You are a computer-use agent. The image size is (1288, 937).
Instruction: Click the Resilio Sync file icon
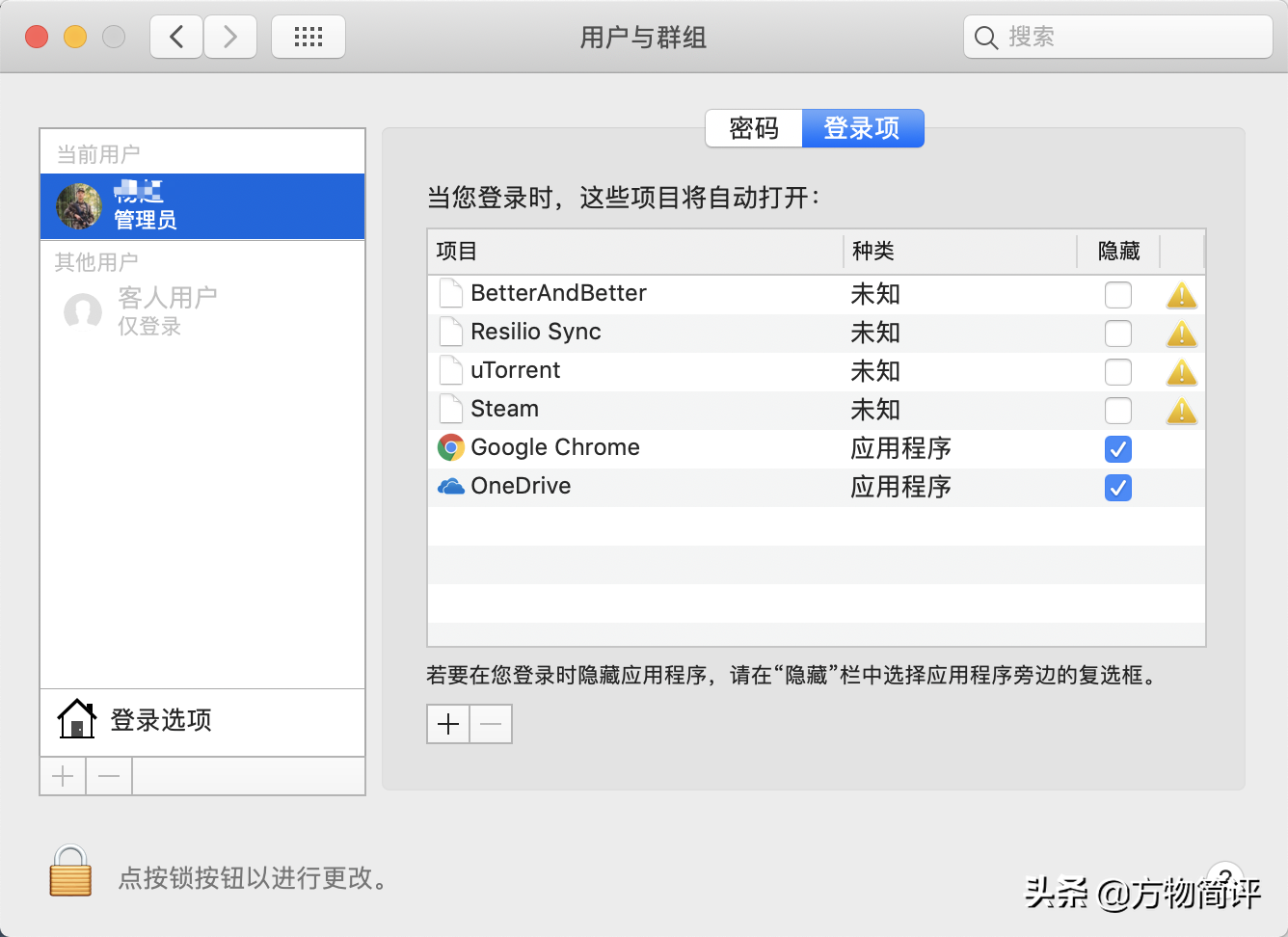[x=450, y=332]
